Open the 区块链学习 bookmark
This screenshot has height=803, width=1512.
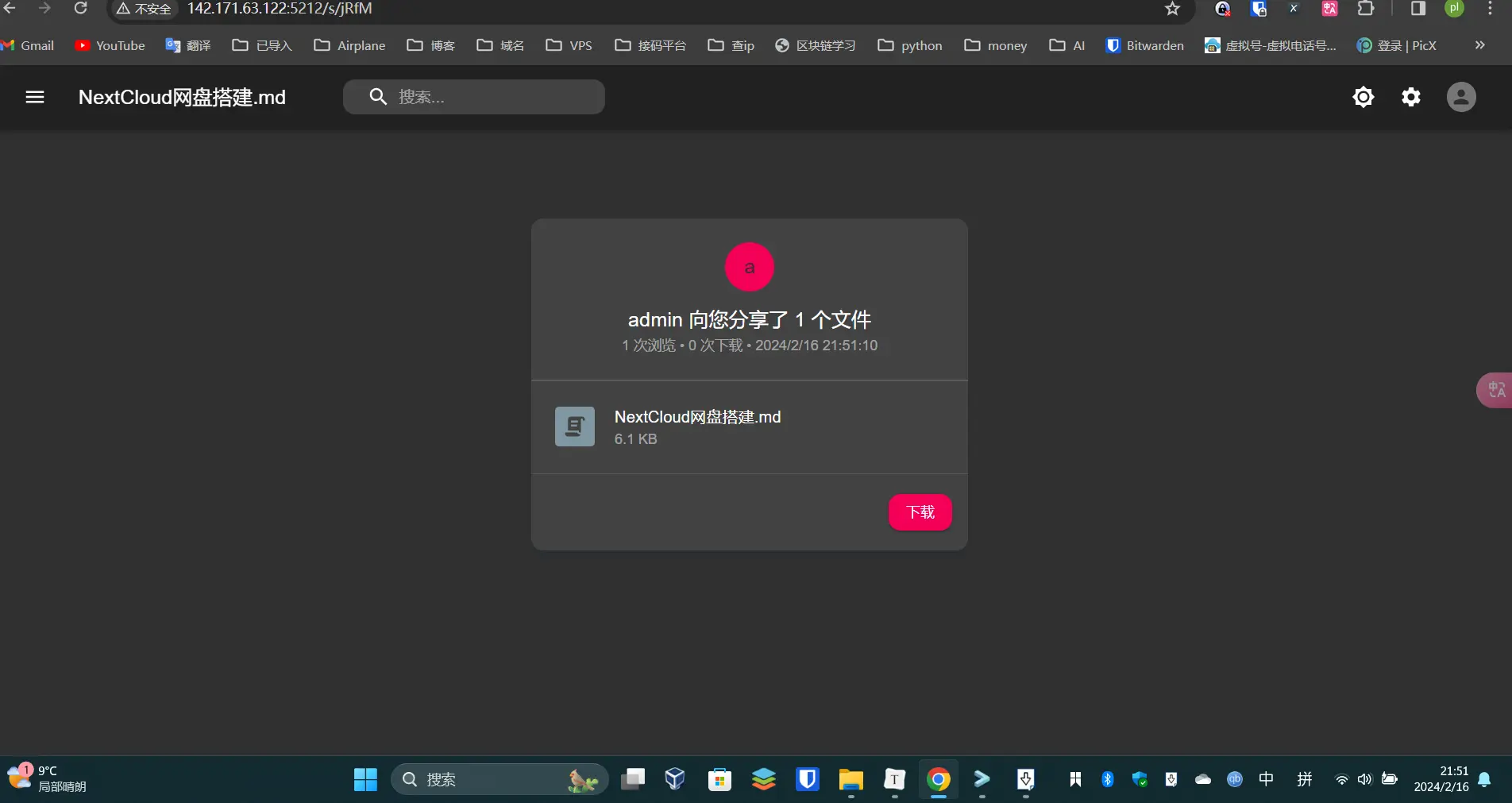pyautogui.click(x=816, y=45)
